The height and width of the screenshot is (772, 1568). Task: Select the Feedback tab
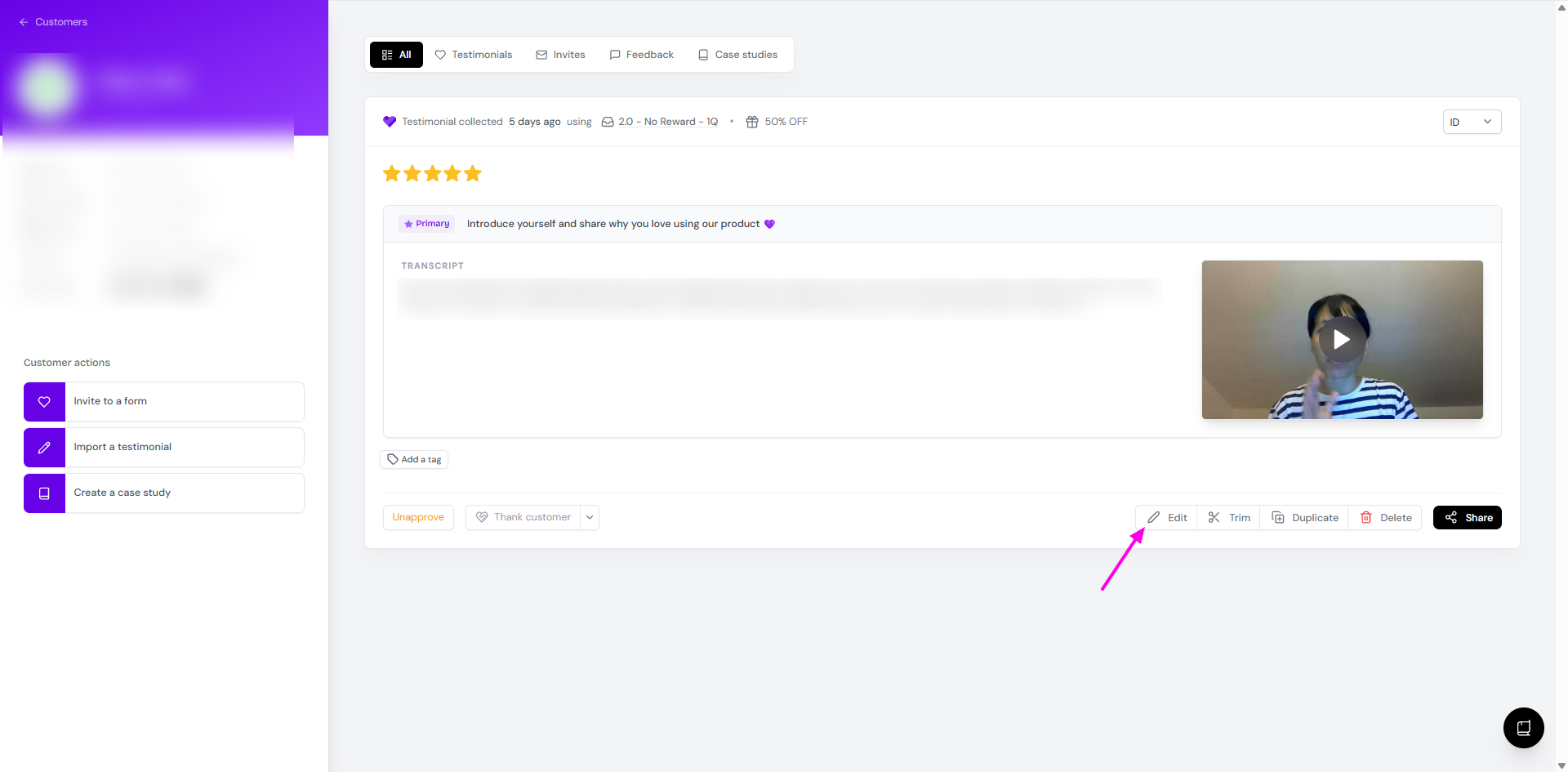pyautogui.click(x=641, y=55)
